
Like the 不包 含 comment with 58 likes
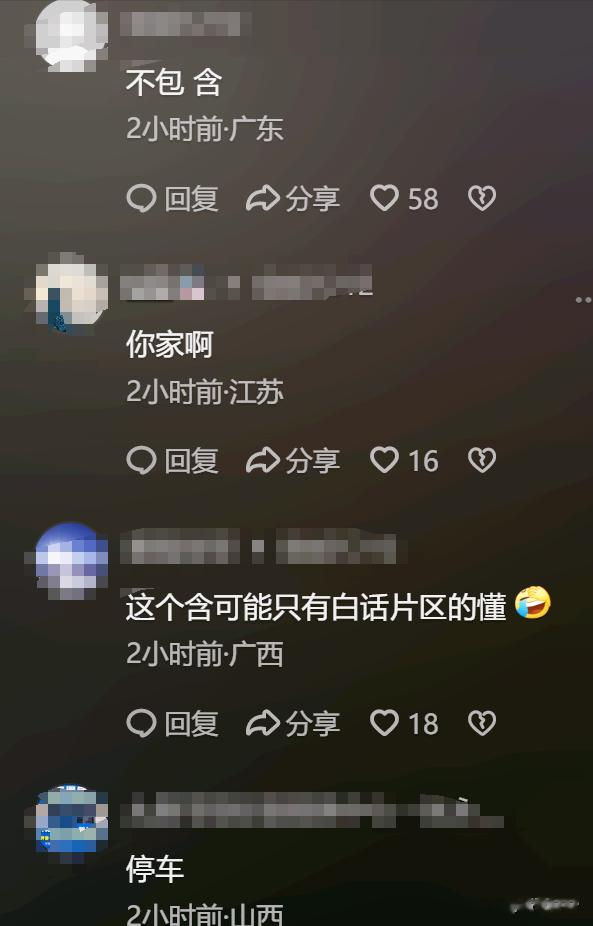point(405,198)
